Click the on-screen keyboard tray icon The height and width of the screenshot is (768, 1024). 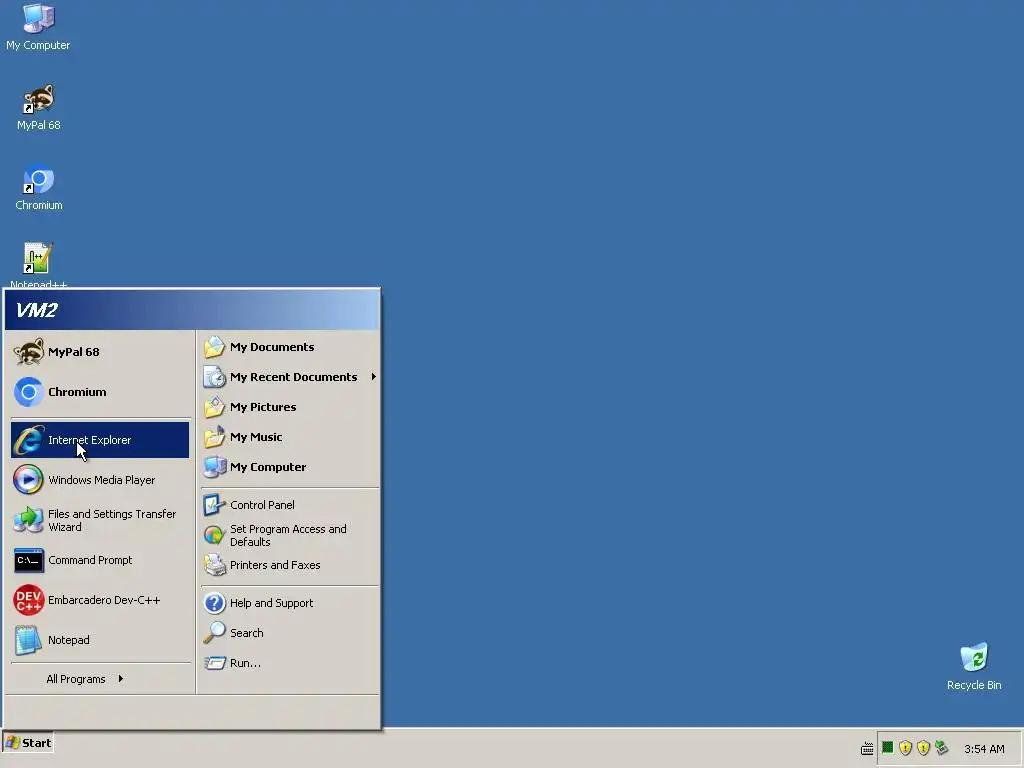click(867, 749)
